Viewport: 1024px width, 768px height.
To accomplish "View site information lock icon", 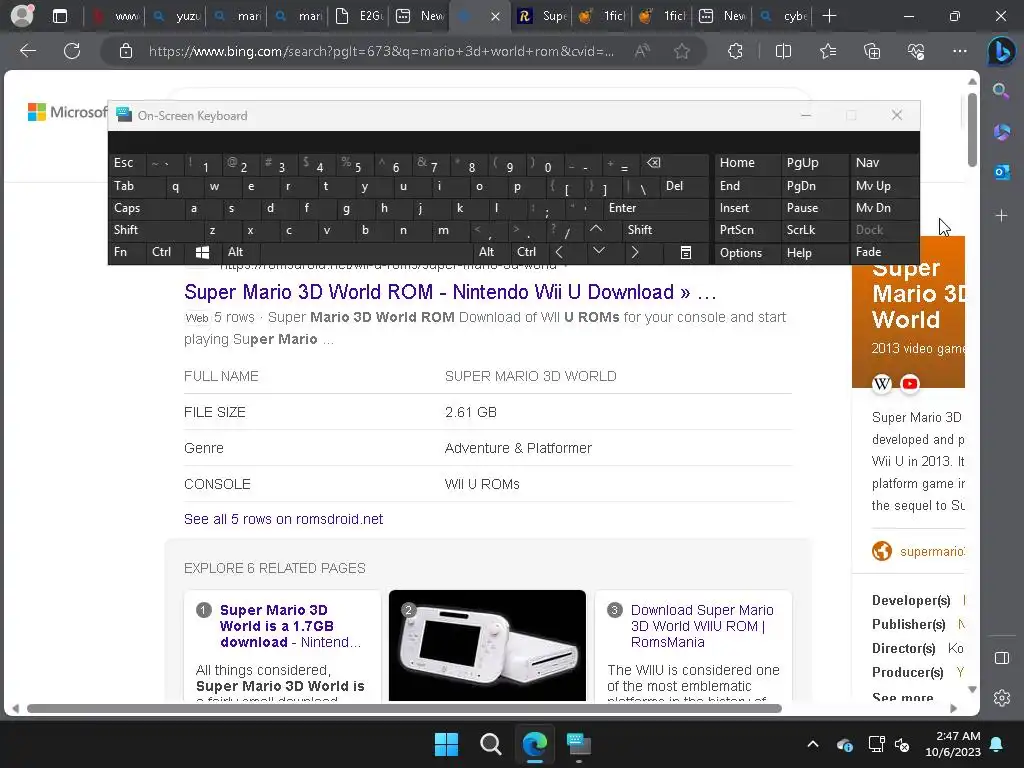I will tap(126, 51).
